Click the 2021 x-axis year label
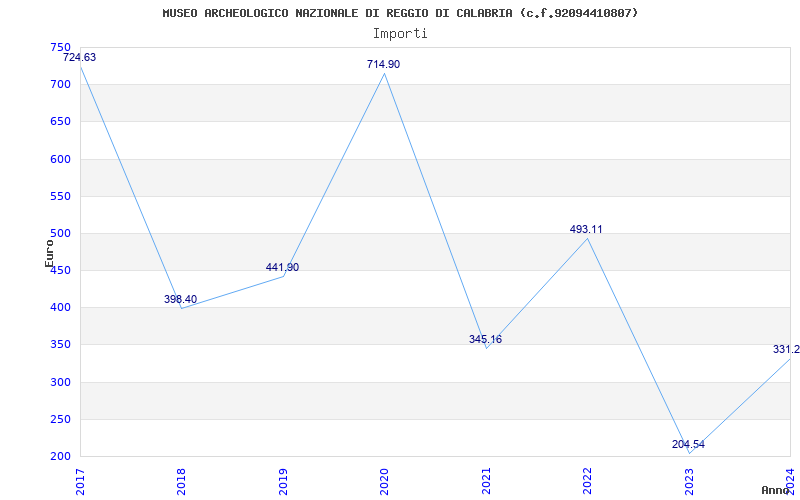 486,480
